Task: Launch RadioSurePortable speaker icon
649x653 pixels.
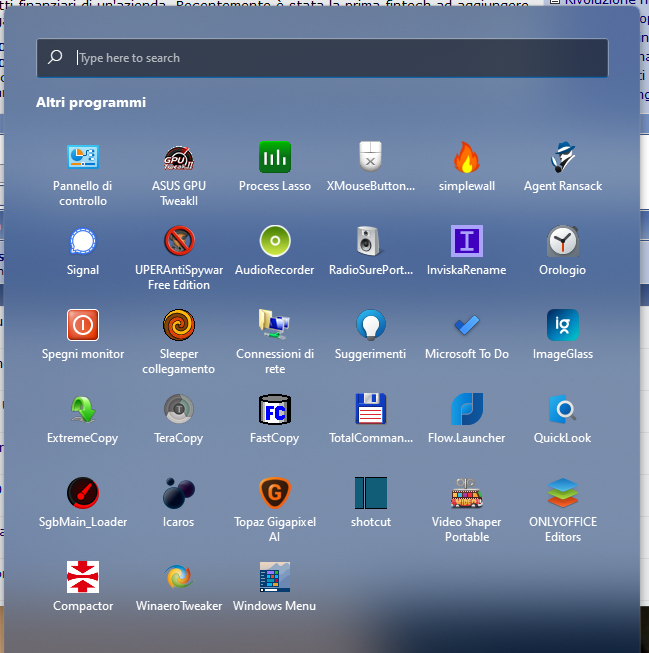Action: tap(371, 241)
